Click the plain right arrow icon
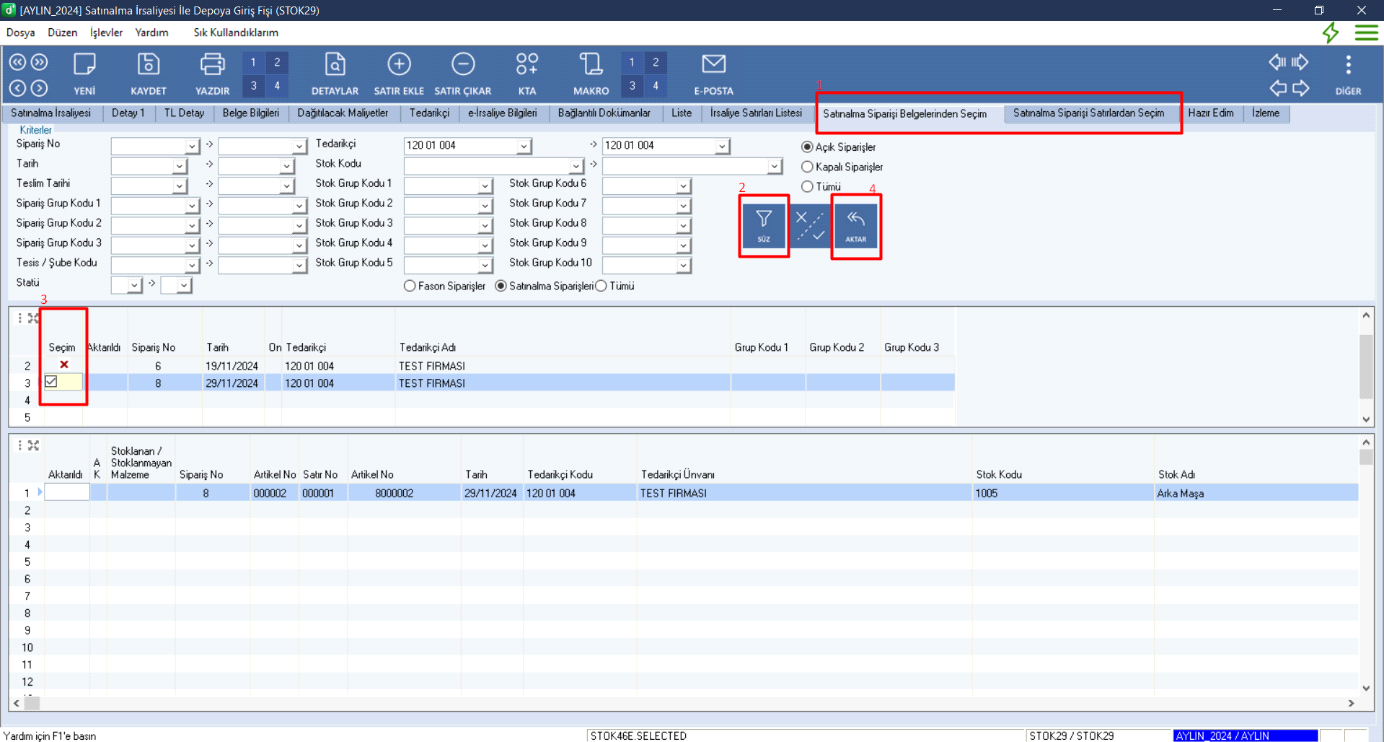Screen dimensions: 1384x742 (x=1300, y=88)
